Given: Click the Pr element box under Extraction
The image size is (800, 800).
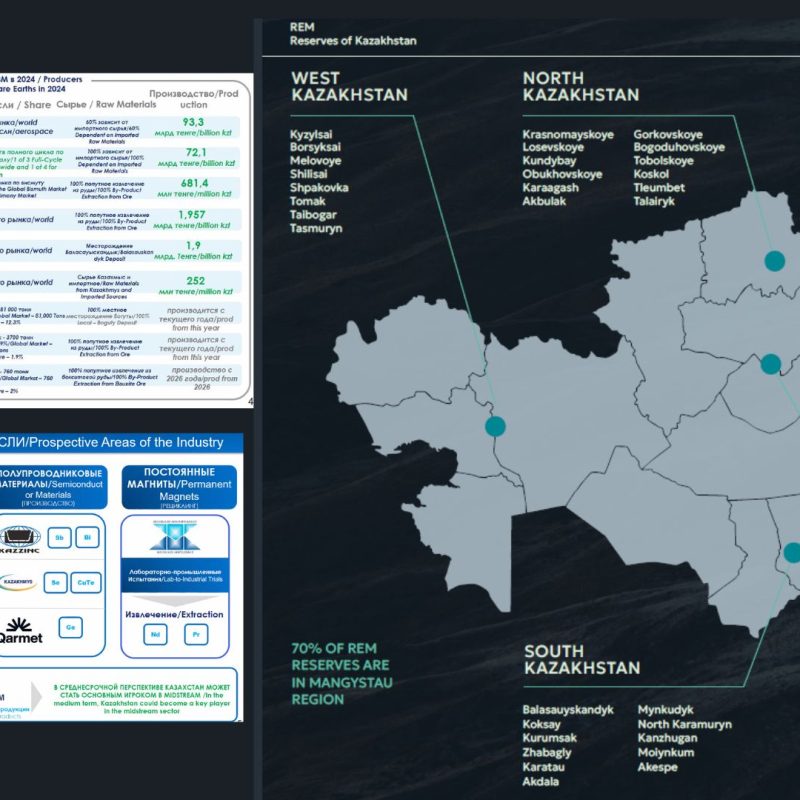Looking at the screenshot, I should (194, 632).
